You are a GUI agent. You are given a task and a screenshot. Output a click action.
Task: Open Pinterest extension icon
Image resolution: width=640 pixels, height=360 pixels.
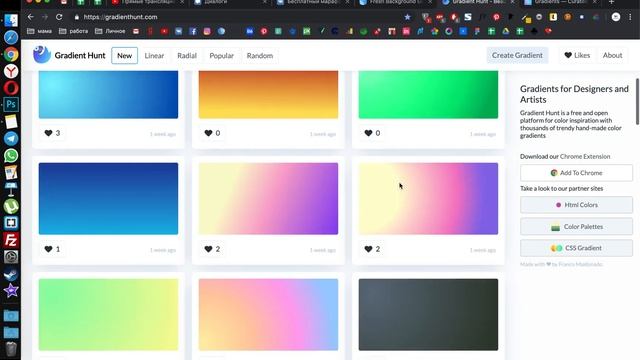tap(496, 17)
